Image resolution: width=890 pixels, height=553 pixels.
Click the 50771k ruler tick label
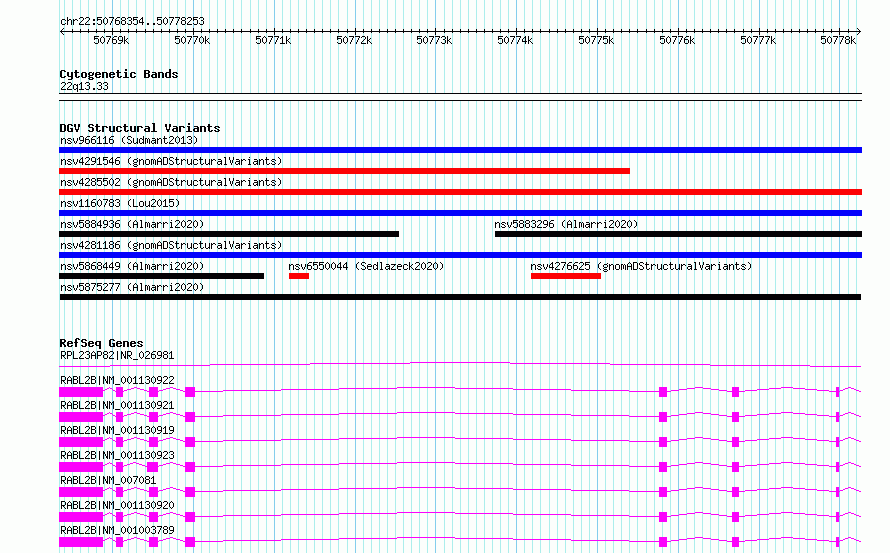pyautogui.click(x=273, y=40)
